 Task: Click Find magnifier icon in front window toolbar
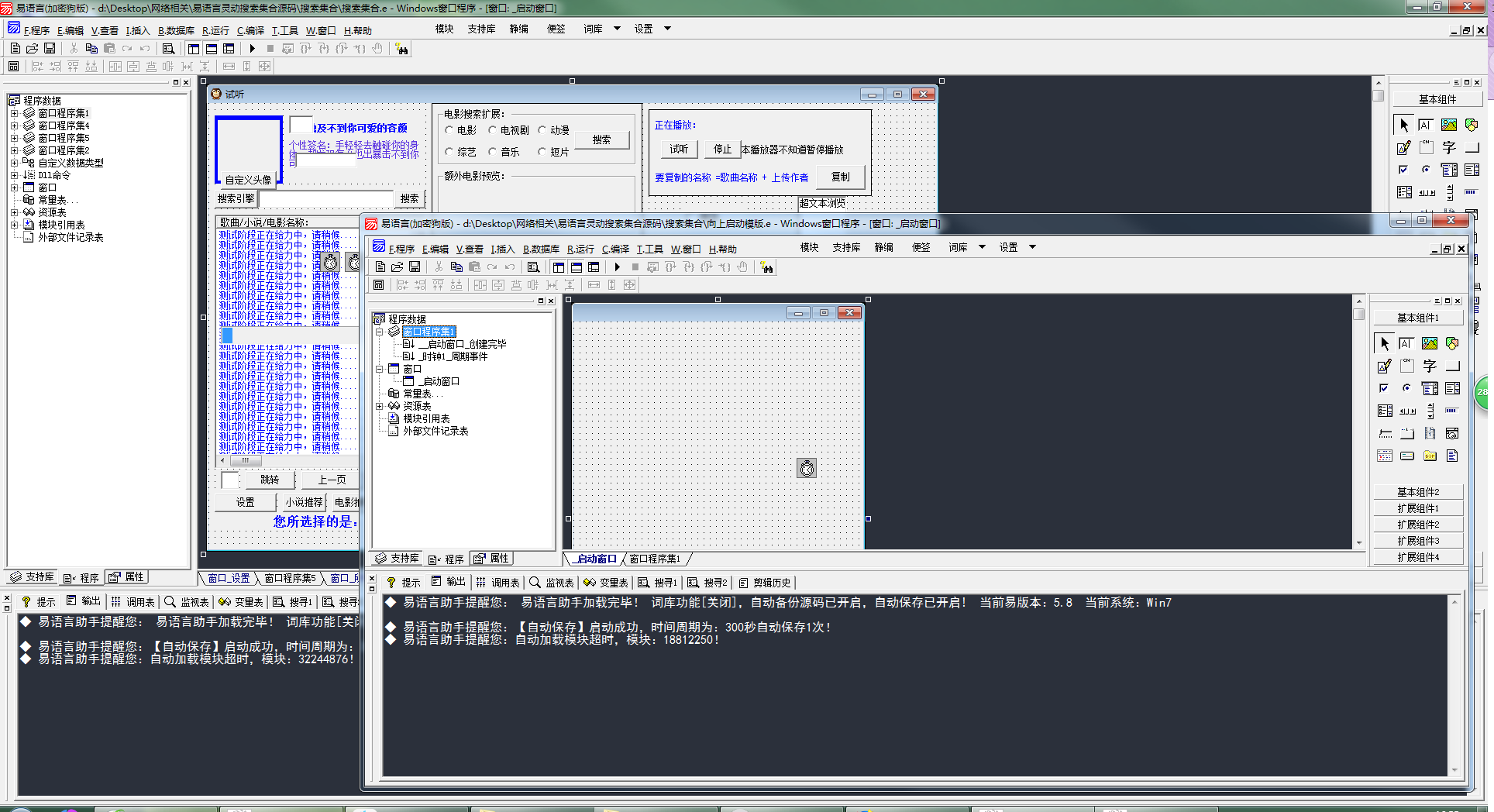coord(533,267)
